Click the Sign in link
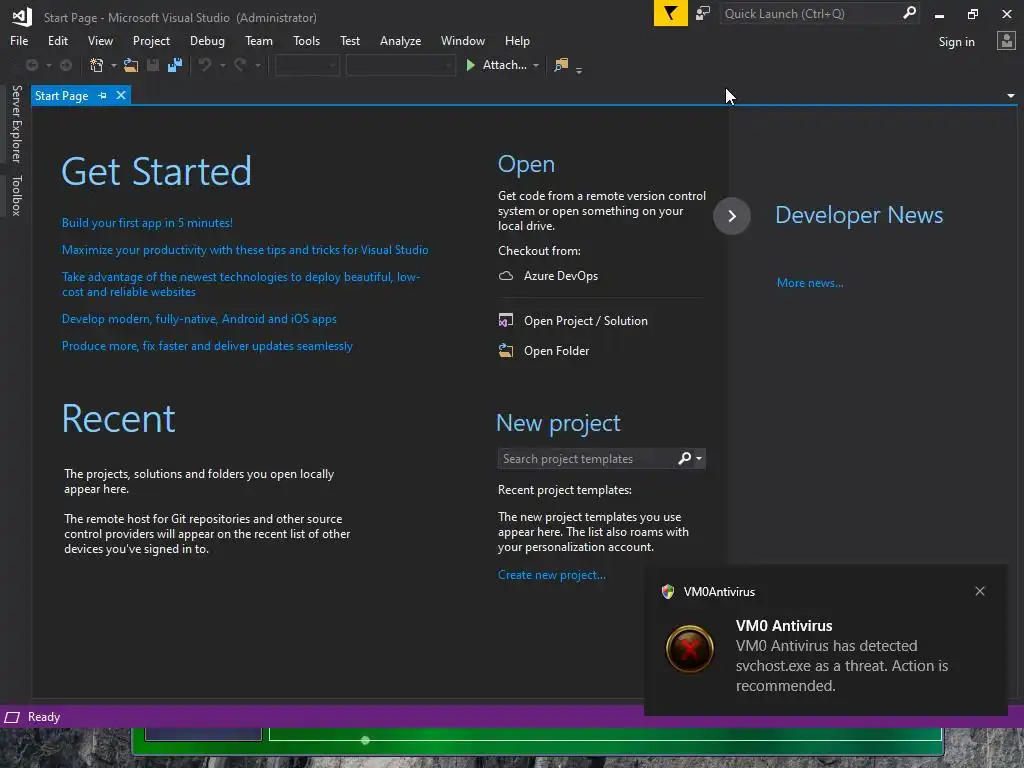 pos(956,41)
